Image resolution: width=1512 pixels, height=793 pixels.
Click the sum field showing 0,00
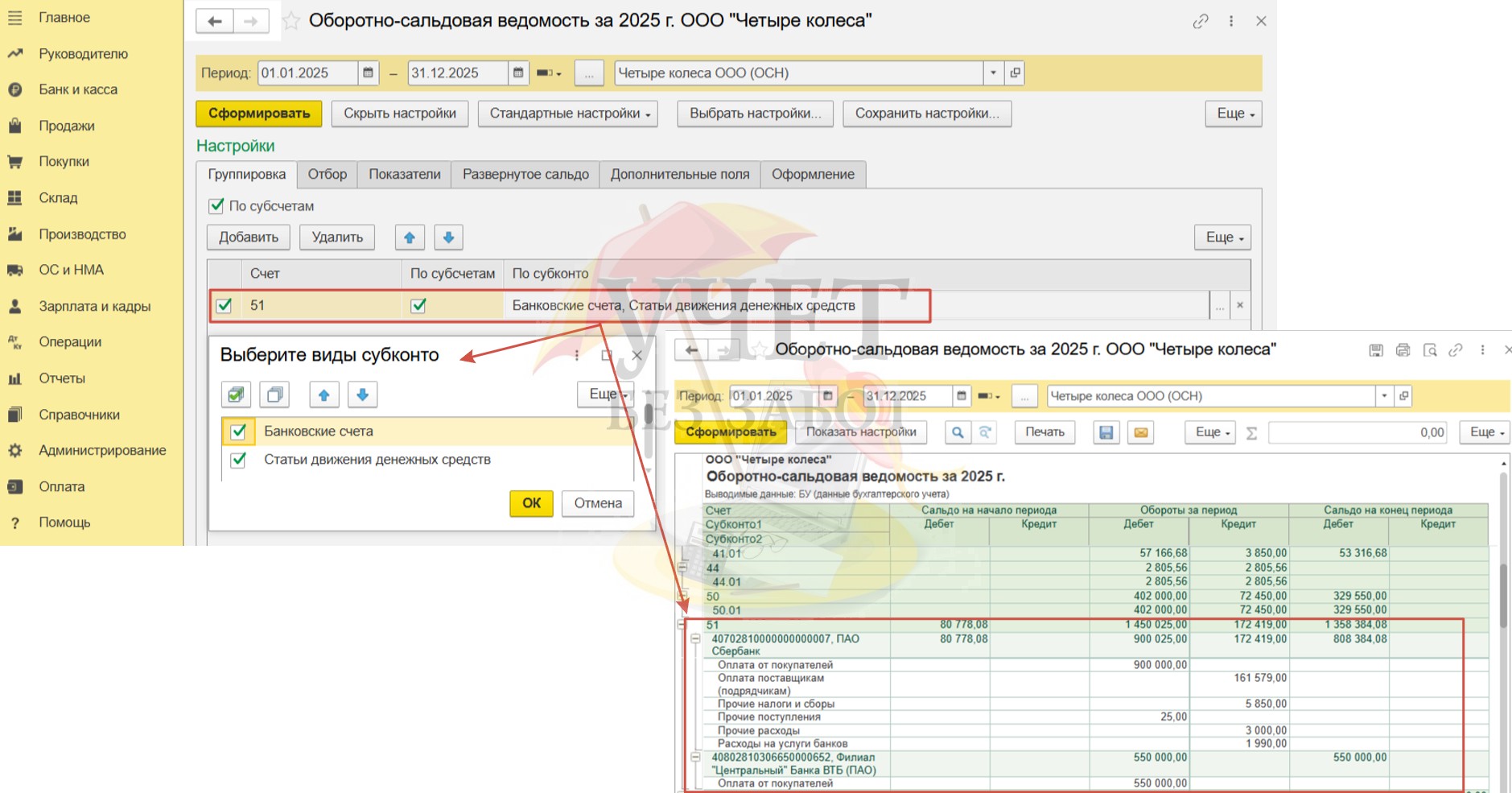pyautogui.click(x=1357, y=432)
